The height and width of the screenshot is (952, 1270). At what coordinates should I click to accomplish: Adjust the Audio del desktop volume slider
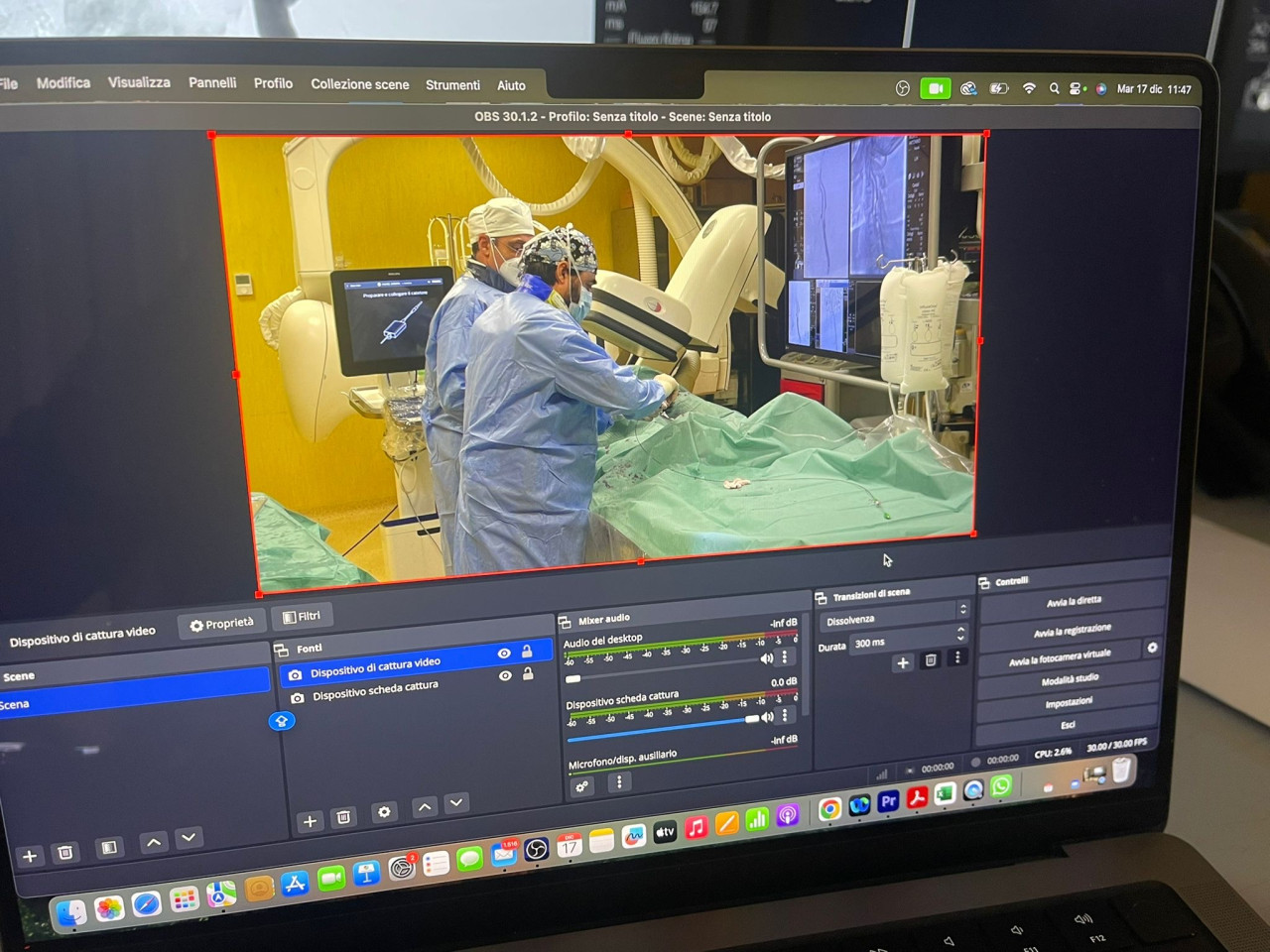[x=572, y=679]
